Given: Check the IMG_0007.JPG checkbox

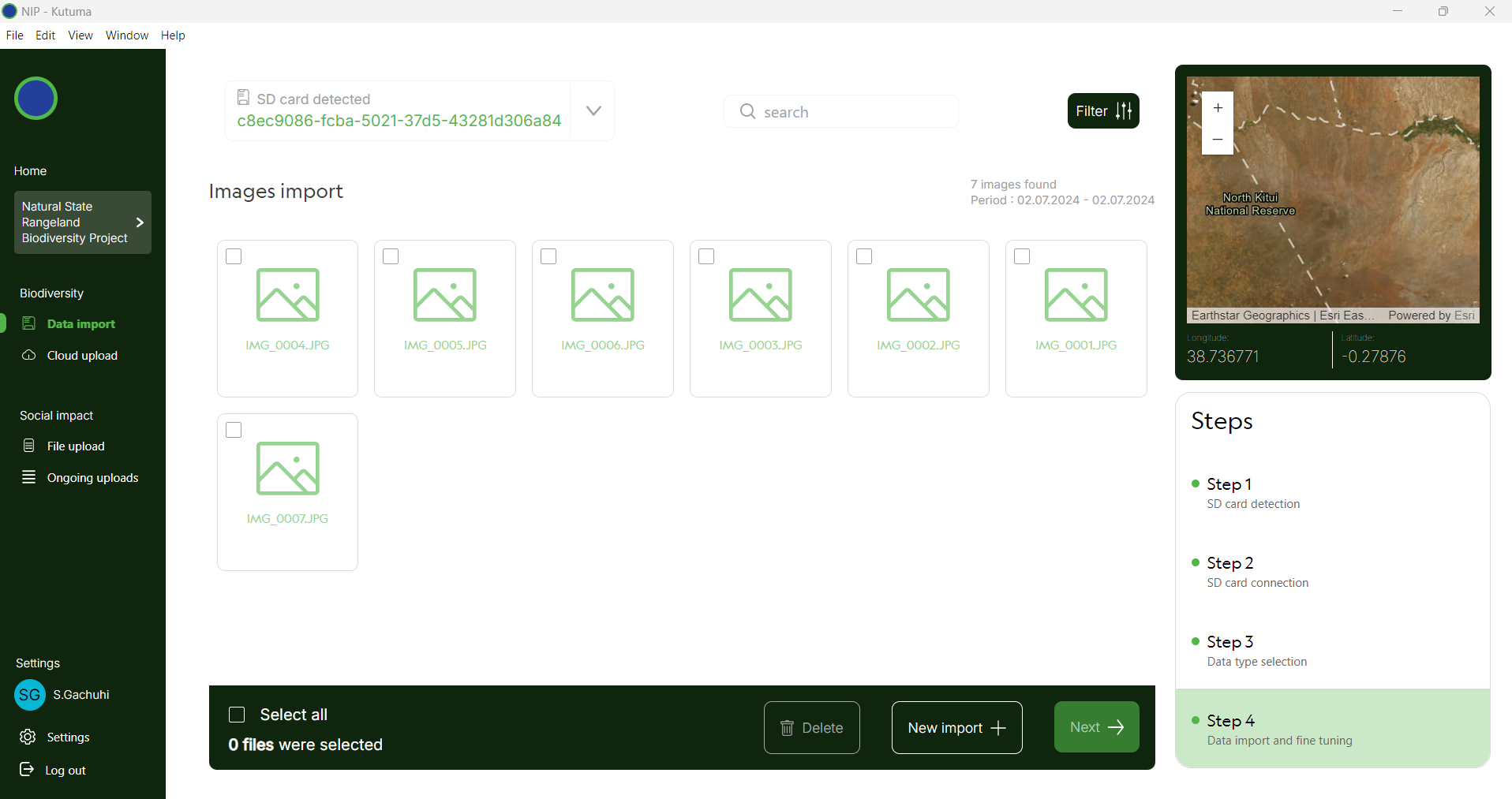Looking at the screenshot, I should [234, 430].
